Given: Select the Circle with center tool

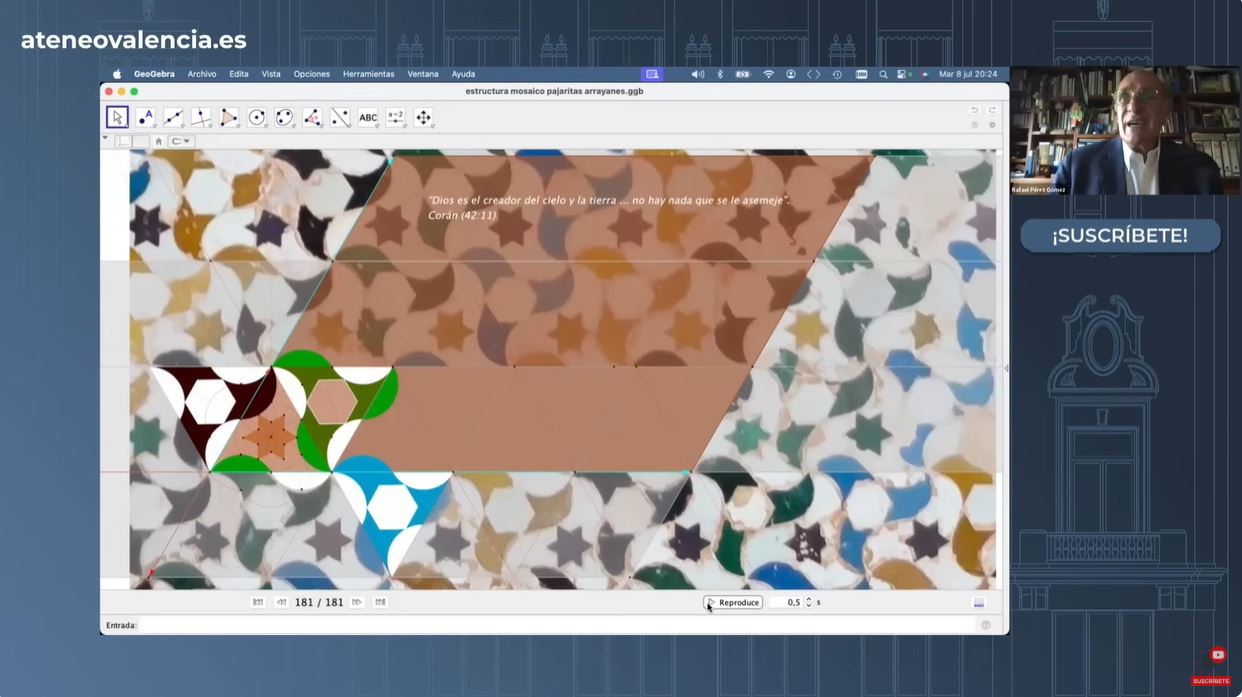Looking at the screenshot, I should (257, 117).
